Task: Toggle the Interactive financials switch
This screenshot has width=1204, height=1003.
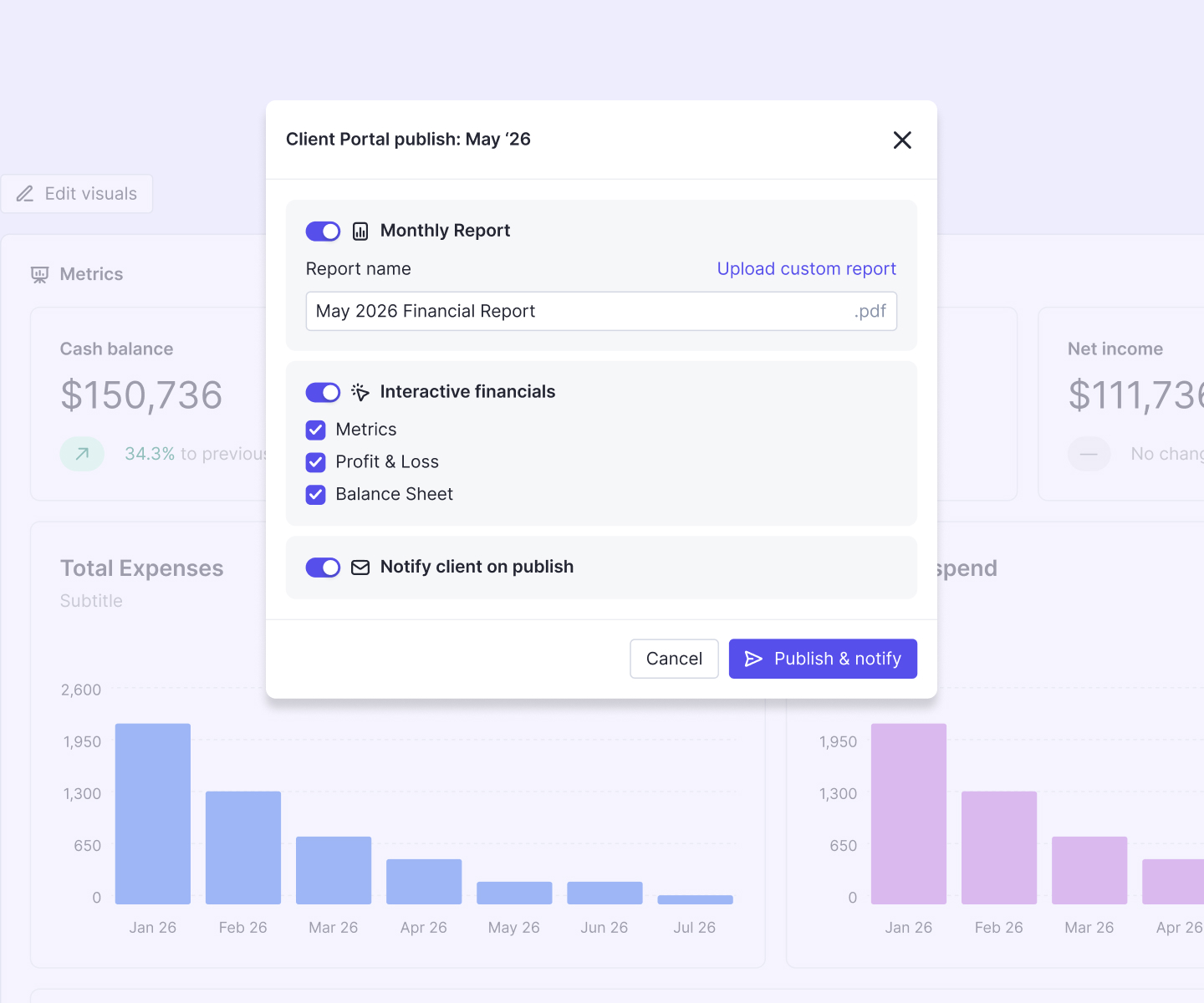Action: tap(323, 392)
